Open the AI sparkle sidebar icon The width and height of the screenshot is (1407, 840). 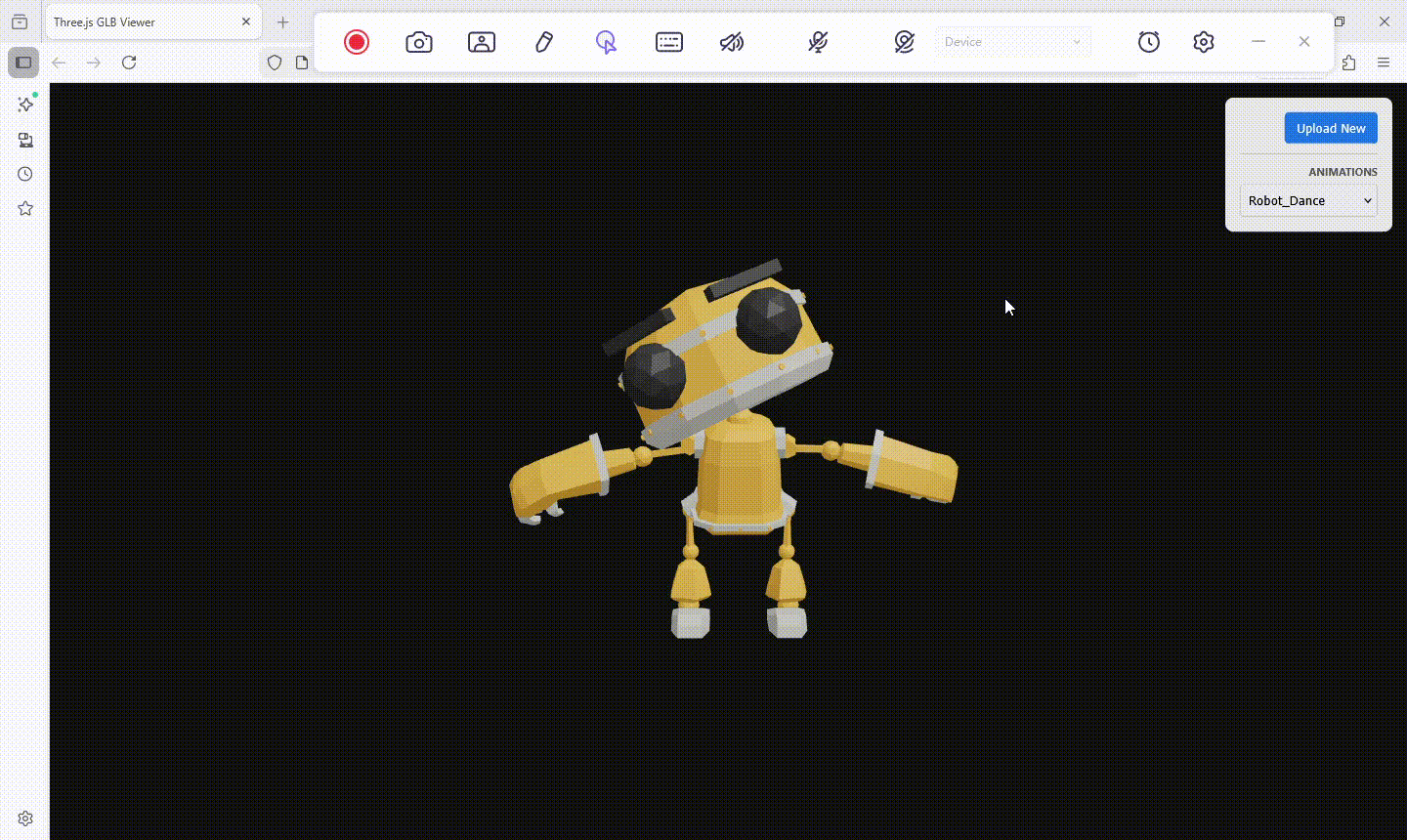pos(25,105)
